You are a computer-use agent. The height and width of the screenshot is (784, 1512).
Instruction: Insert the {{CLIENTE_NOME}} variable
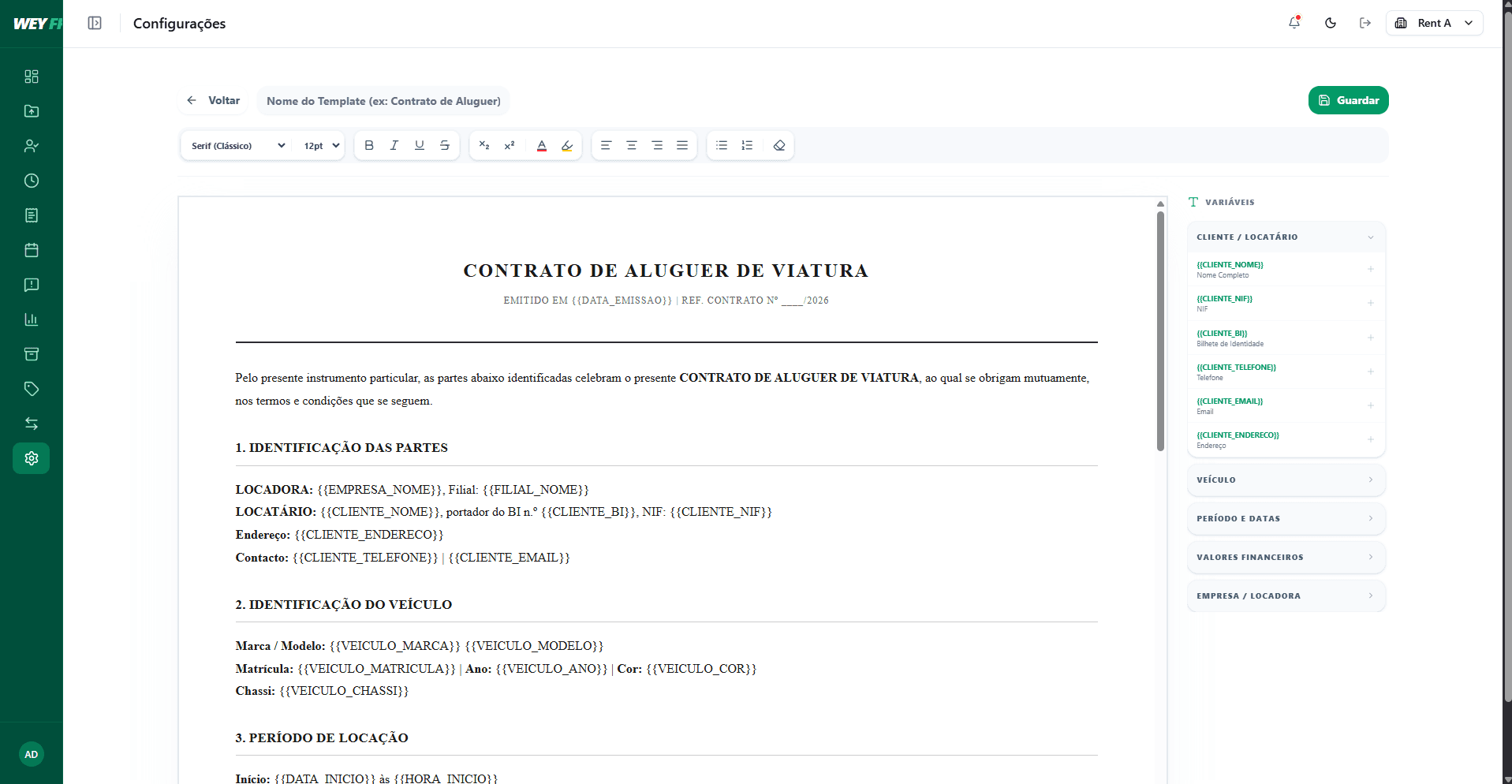pyautogui.click(x=1286, y=269)
